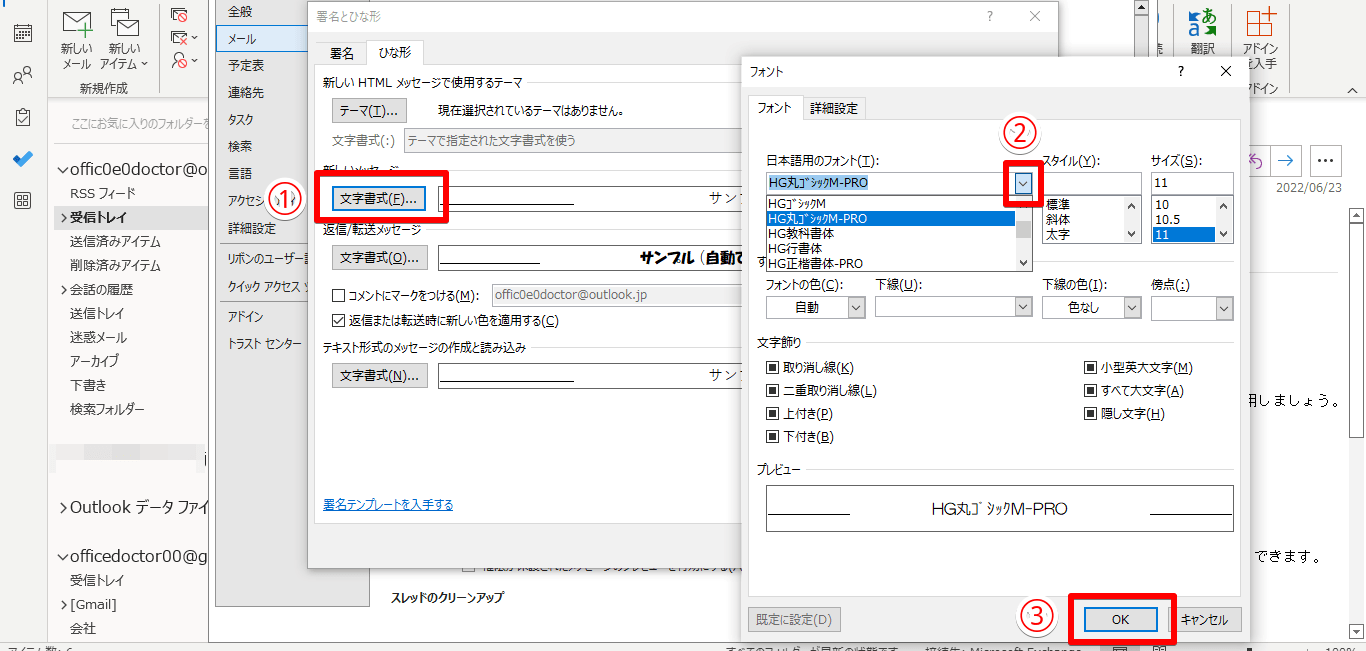
Task: Open 署名テンプレートを入手する link
Action: click(x=388, y=504)
